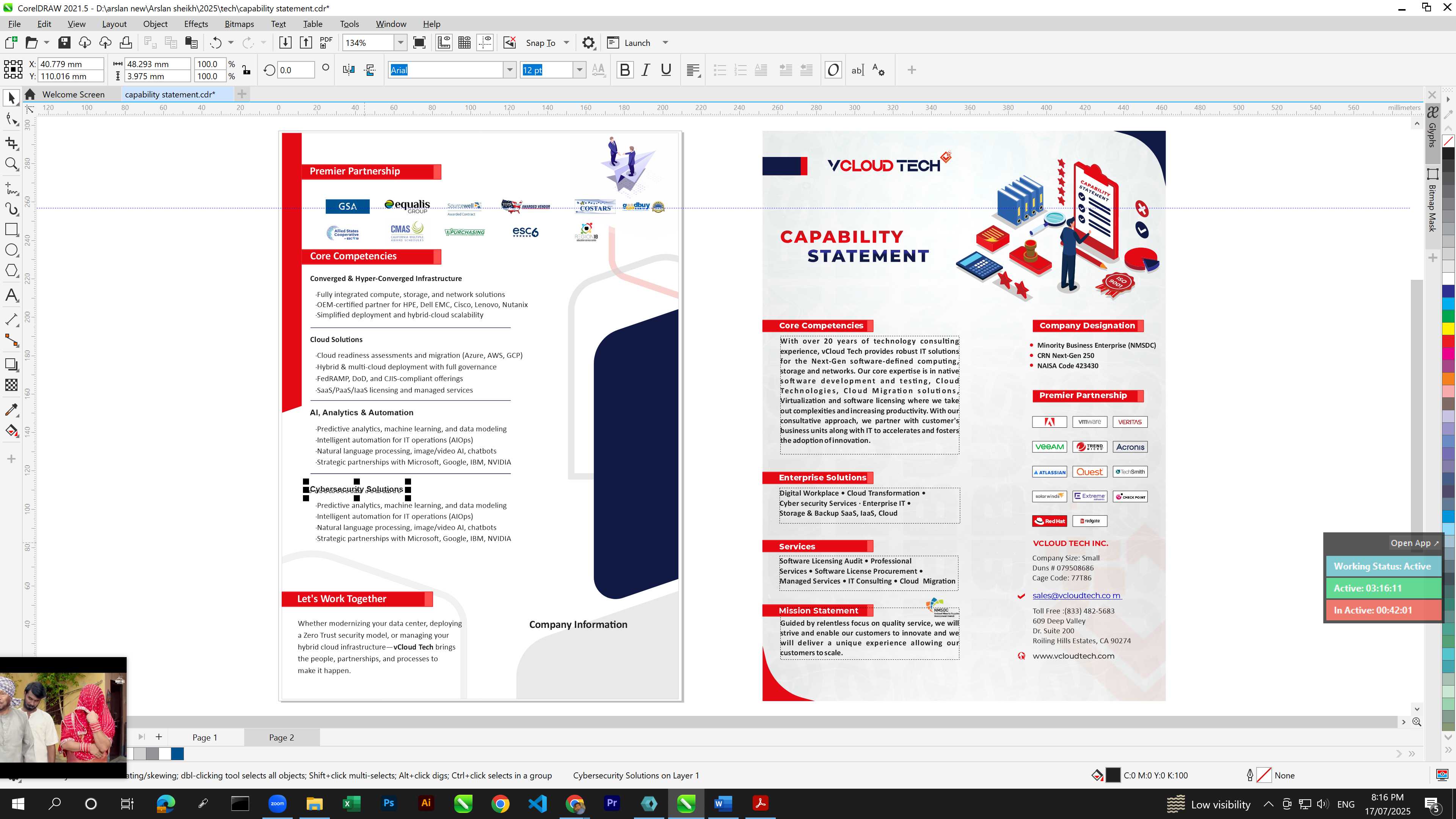Select the Parallel Dimension tool
This screenshot has width=1456, height=819.
click(11, 319)
